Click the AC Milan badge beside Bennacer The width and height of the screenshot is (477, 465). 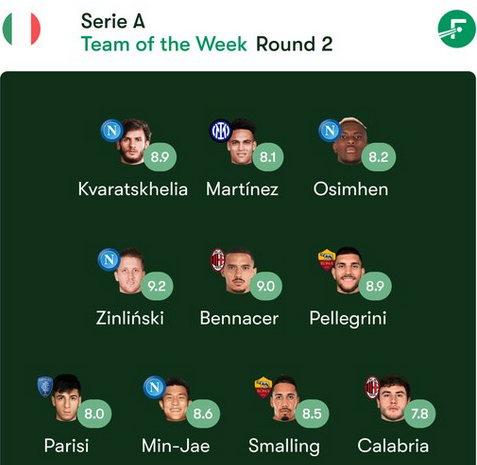[218, 260]
